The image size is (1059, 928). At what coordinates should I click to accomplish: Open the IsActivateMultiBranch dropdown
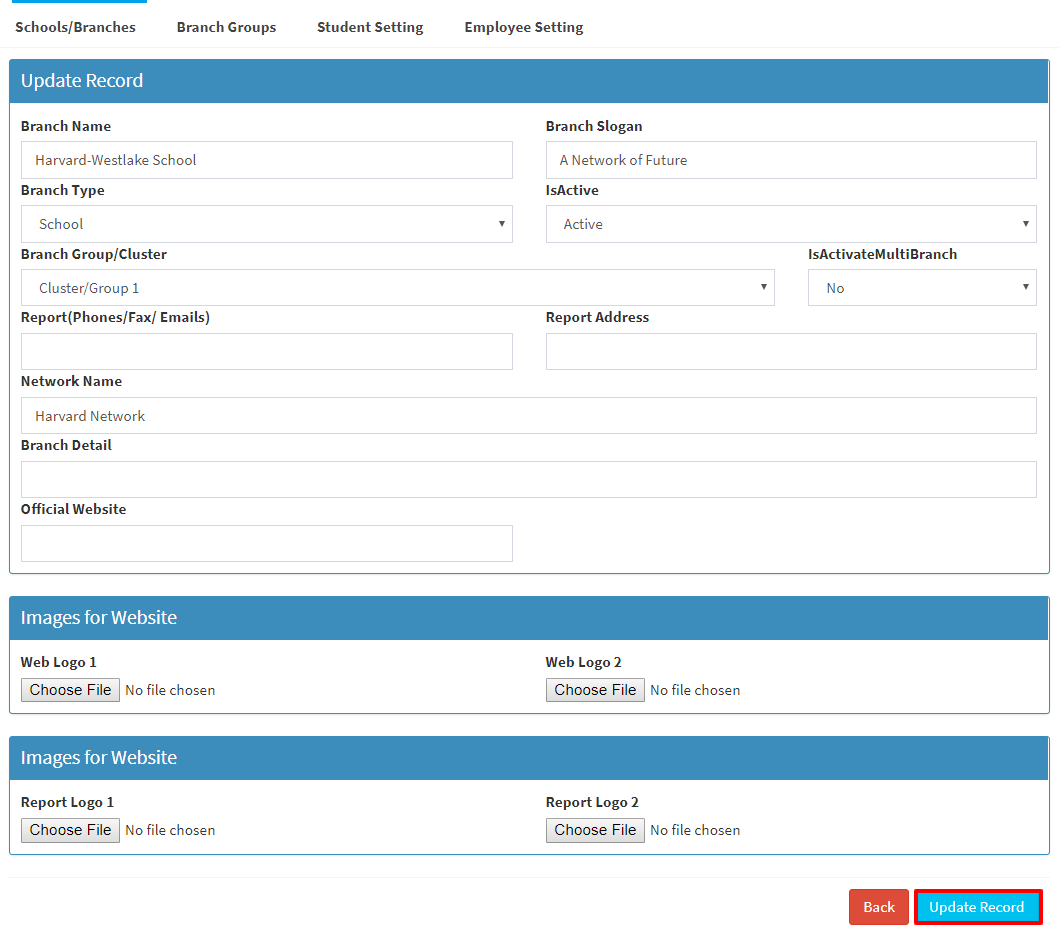[922, 288]
